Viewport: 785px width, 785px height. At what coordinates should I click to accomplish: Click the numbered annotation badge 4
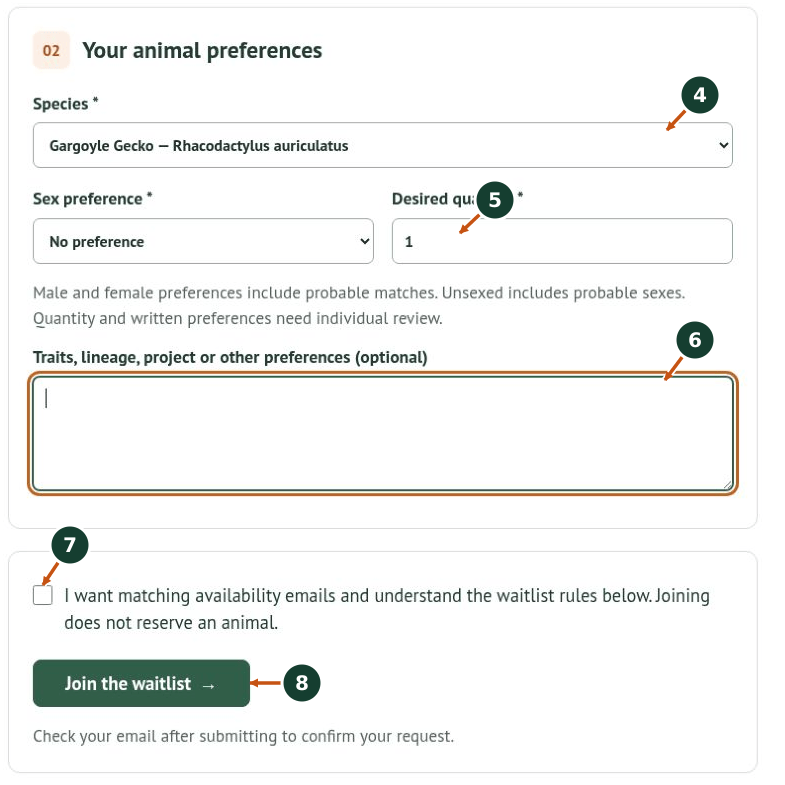point(699,95)
